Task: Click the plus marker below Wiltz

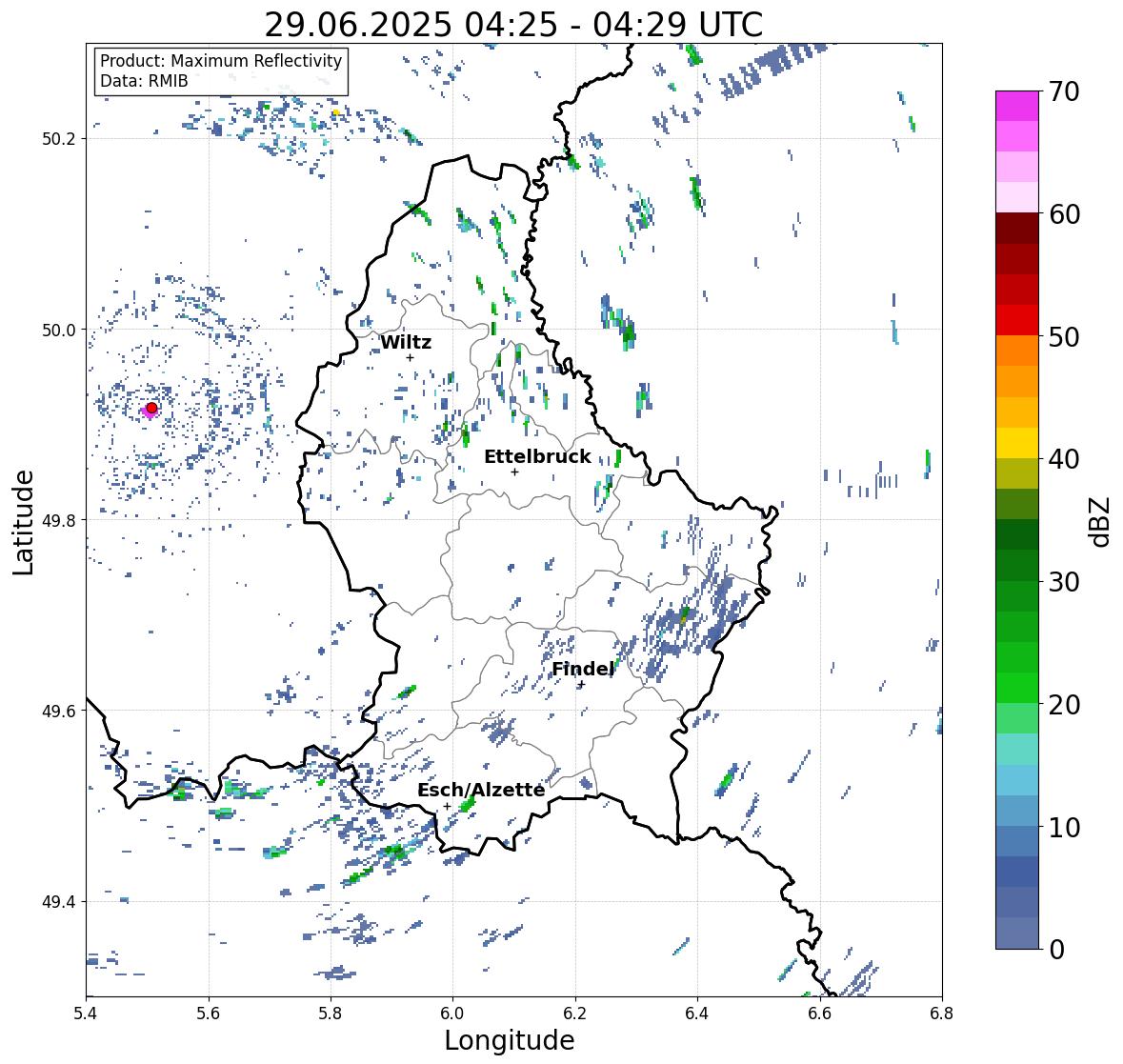Action: 410,357
